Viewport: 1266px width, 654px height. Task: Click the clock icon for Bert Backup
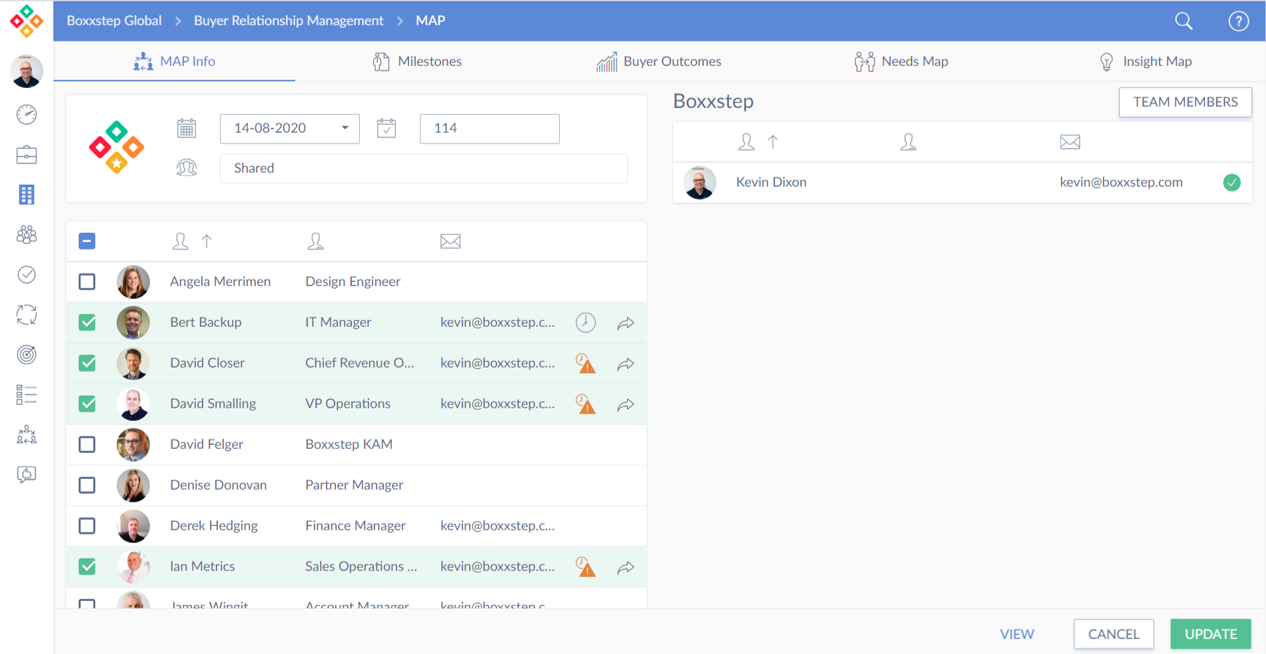tap(586, 322)
